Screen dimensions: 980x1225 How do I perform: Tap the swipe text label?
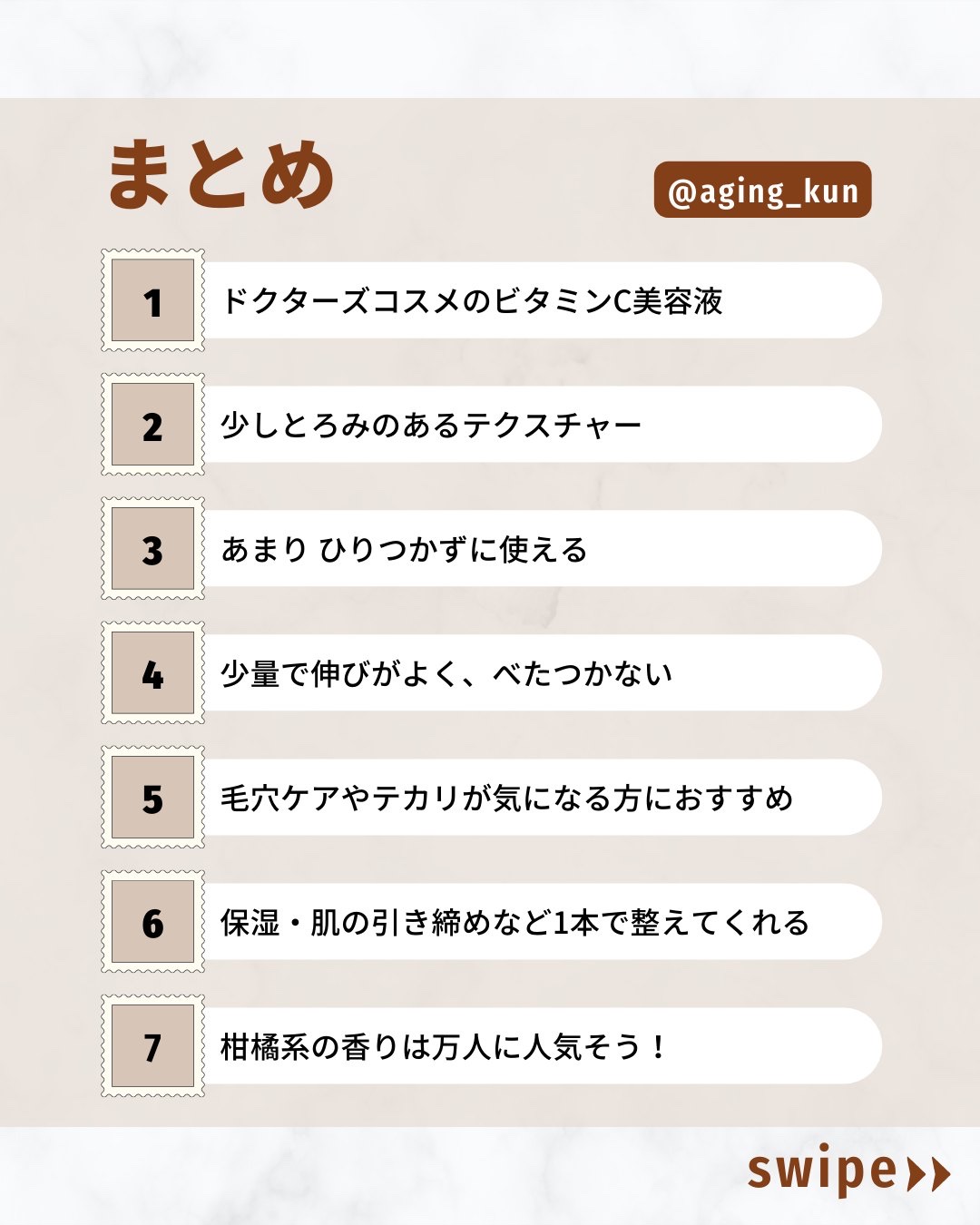[820, 1171]
